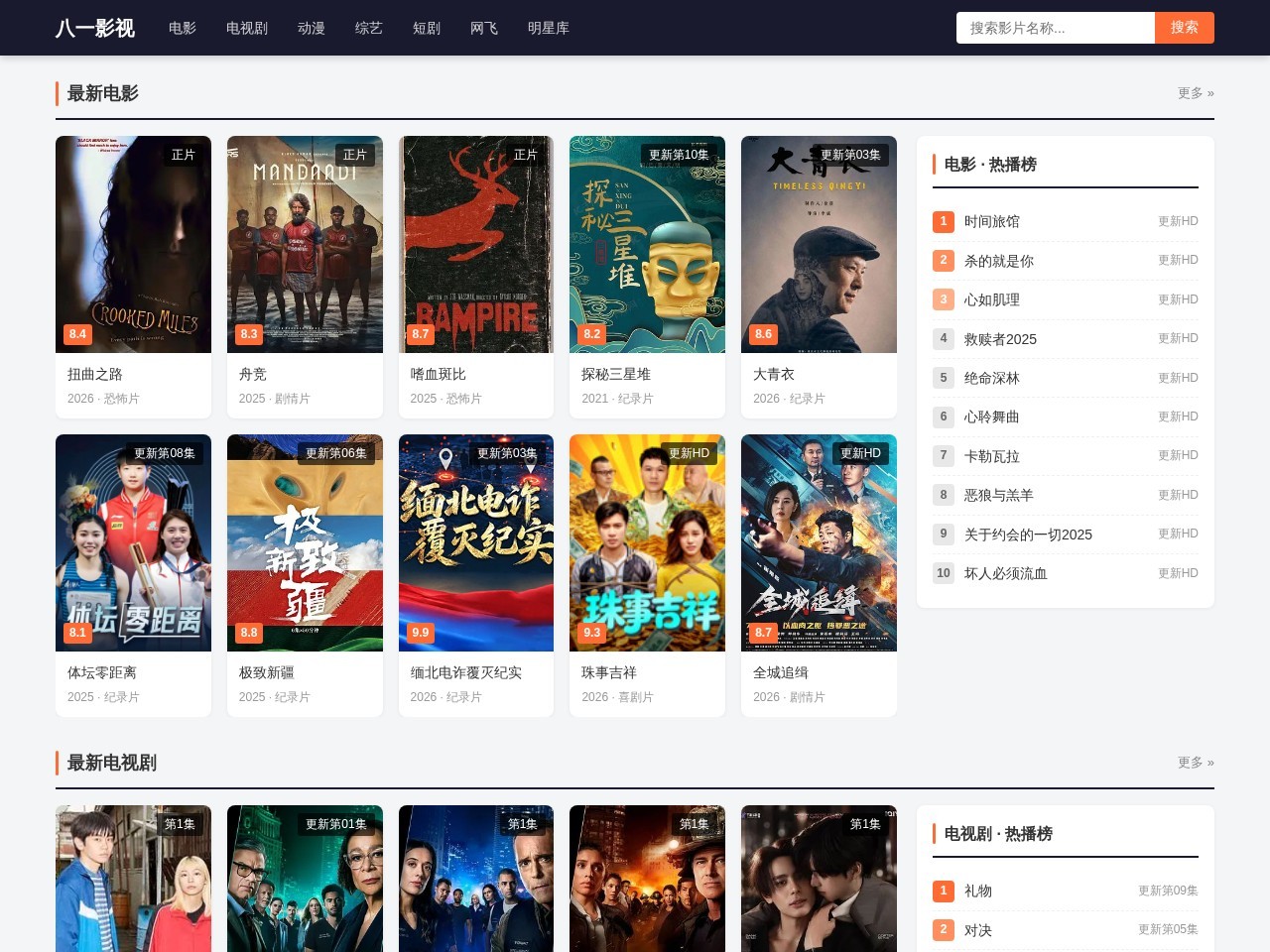Click the 更新第10集 badge on 探秘三星堆
This screenshot has height=952, width=1270.
pyautogui.click(x=679, y=155)
